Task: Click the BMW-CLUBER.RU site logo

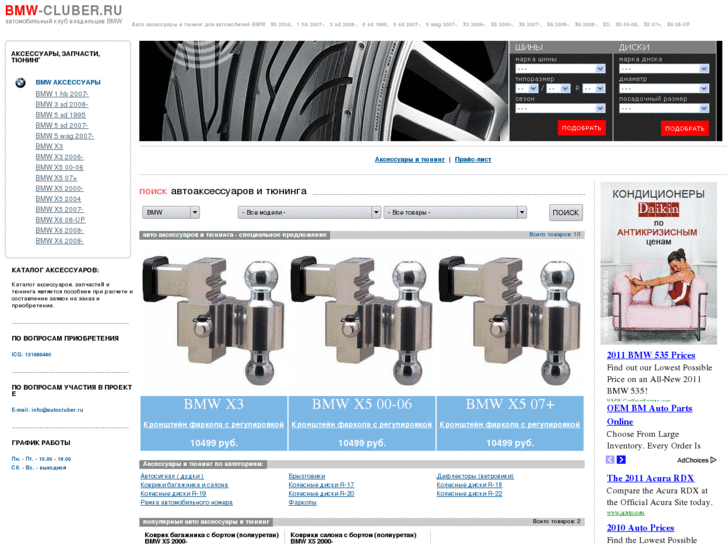Action: 64,10
